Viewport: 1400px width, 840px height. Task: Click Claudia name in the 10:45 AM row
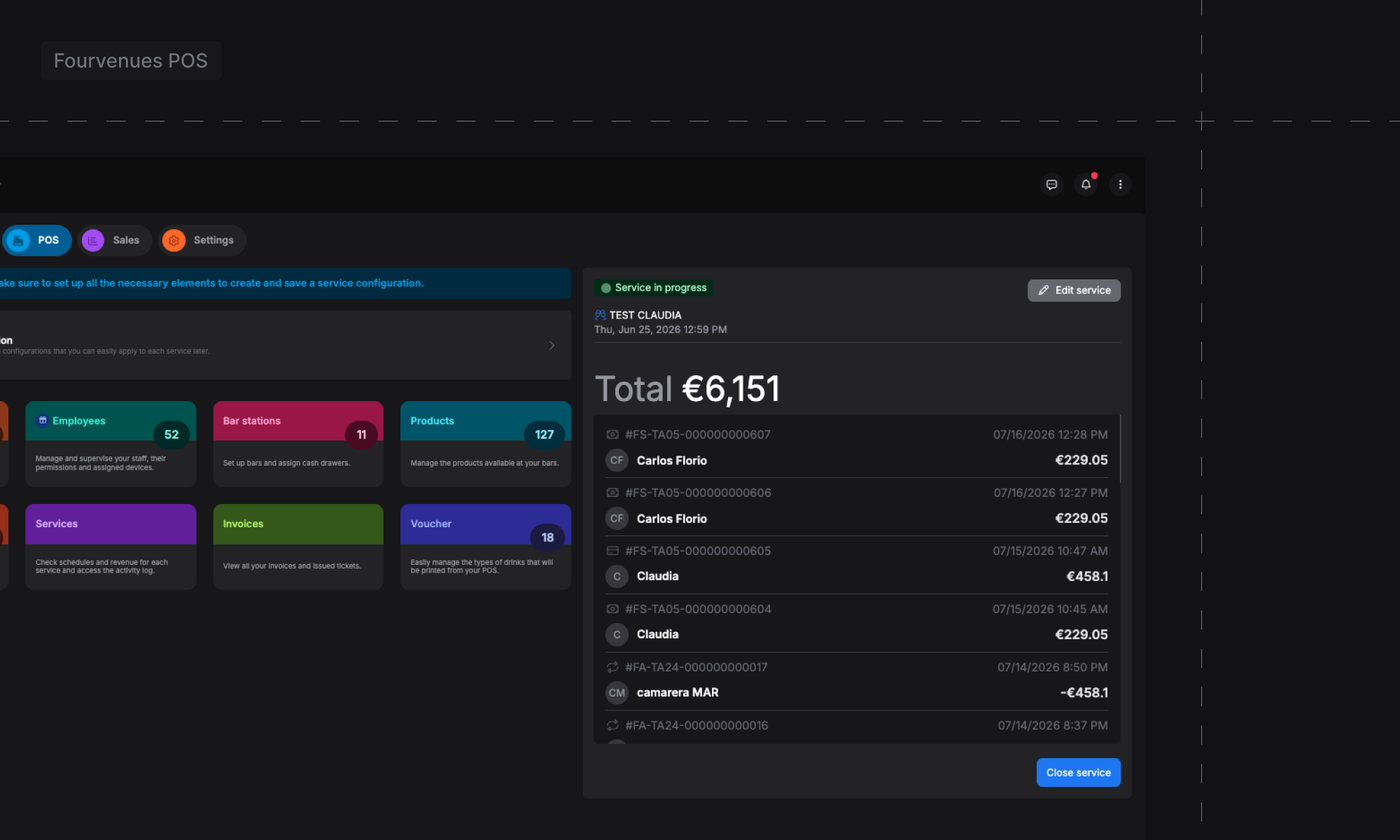[x=658, y=635]
